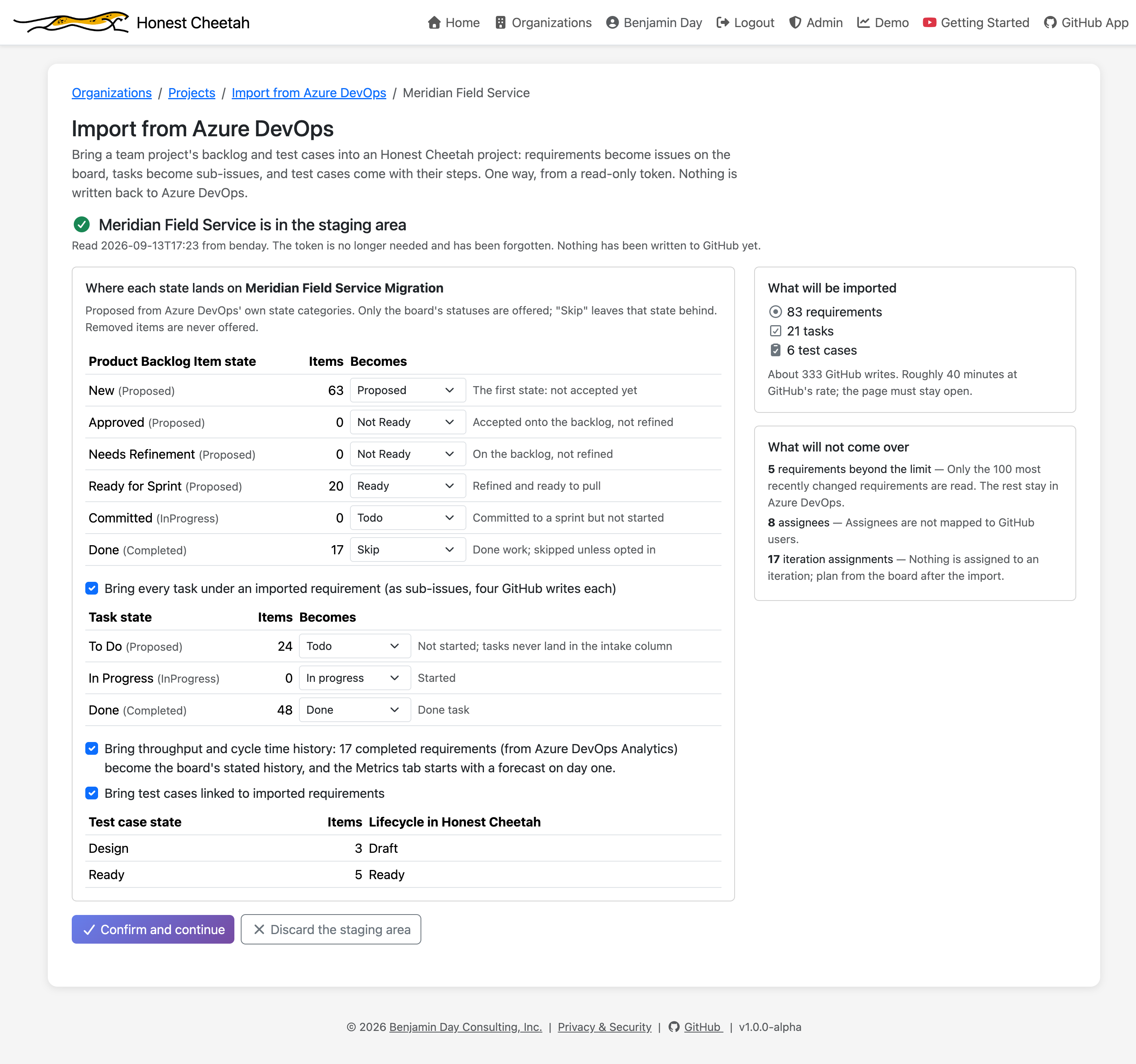Open Privacy & Security footer link
This screenshot has width=1136, height=1064.
pos(605,1027)
